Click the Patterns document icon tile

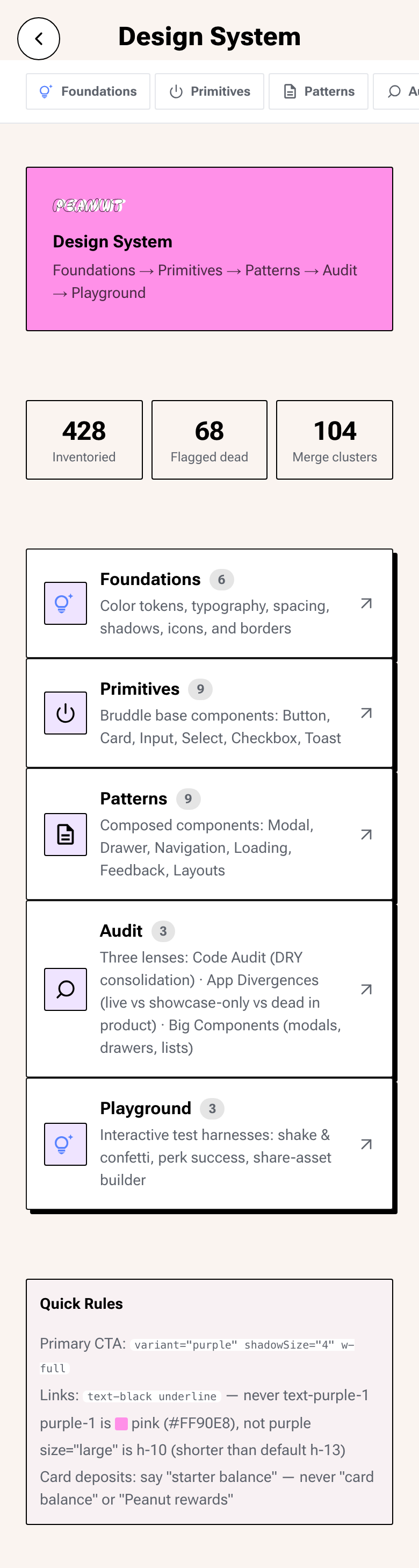point(65,835)
